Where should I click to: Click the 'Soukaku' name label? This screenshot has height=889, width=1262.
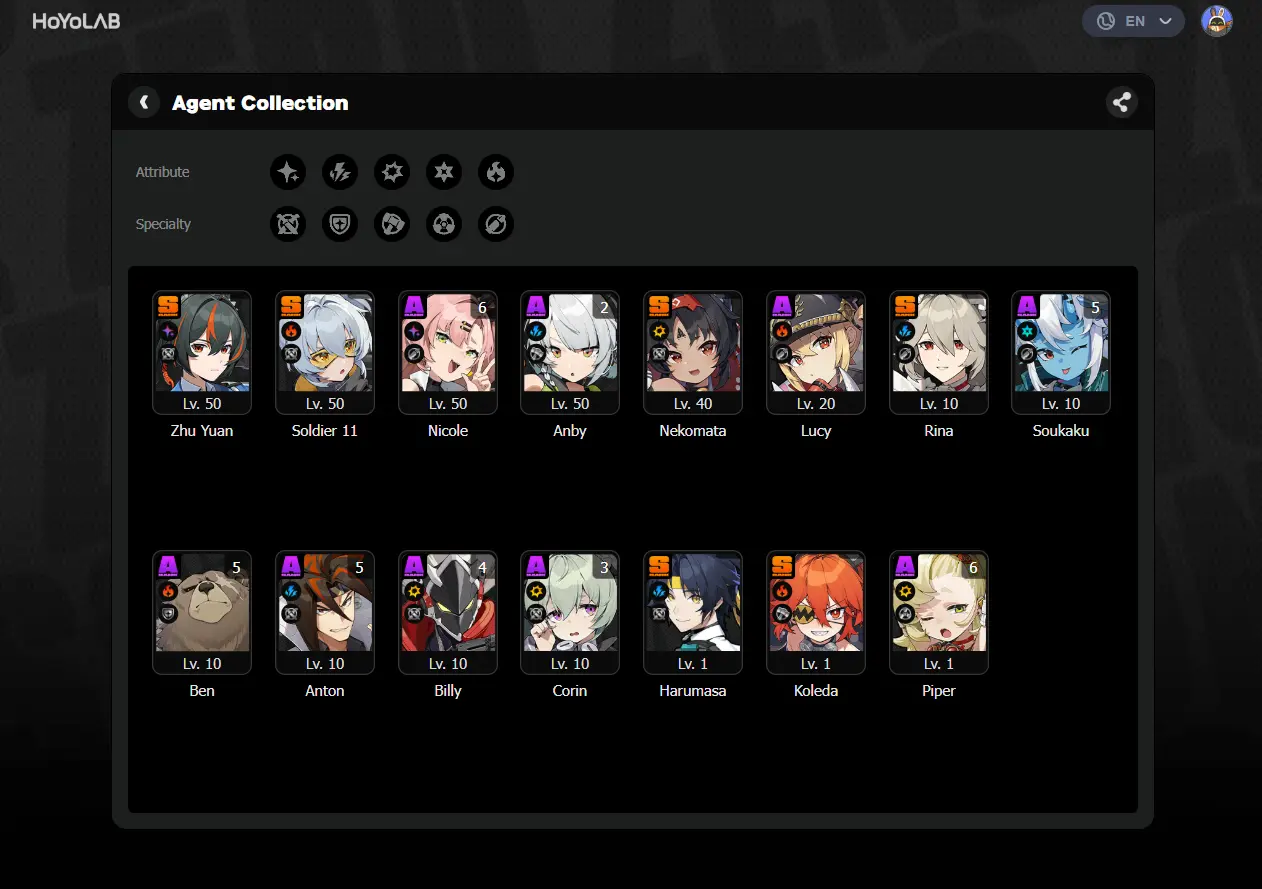click(1061, 431)
